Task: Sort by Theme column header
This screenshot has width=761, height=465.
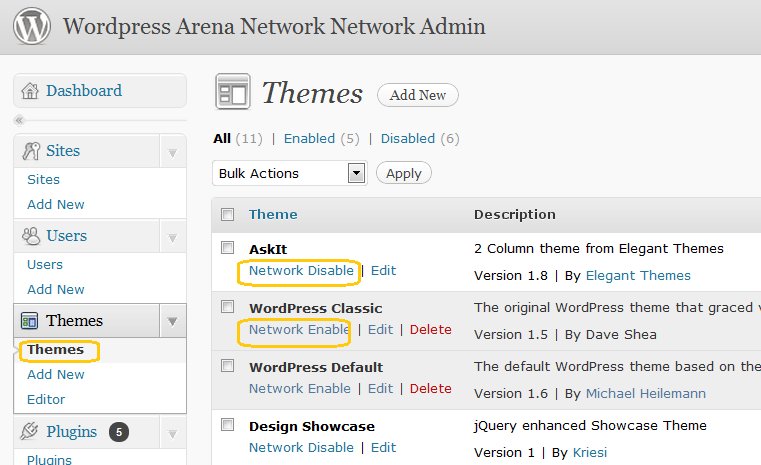Action: pos(273,215)
